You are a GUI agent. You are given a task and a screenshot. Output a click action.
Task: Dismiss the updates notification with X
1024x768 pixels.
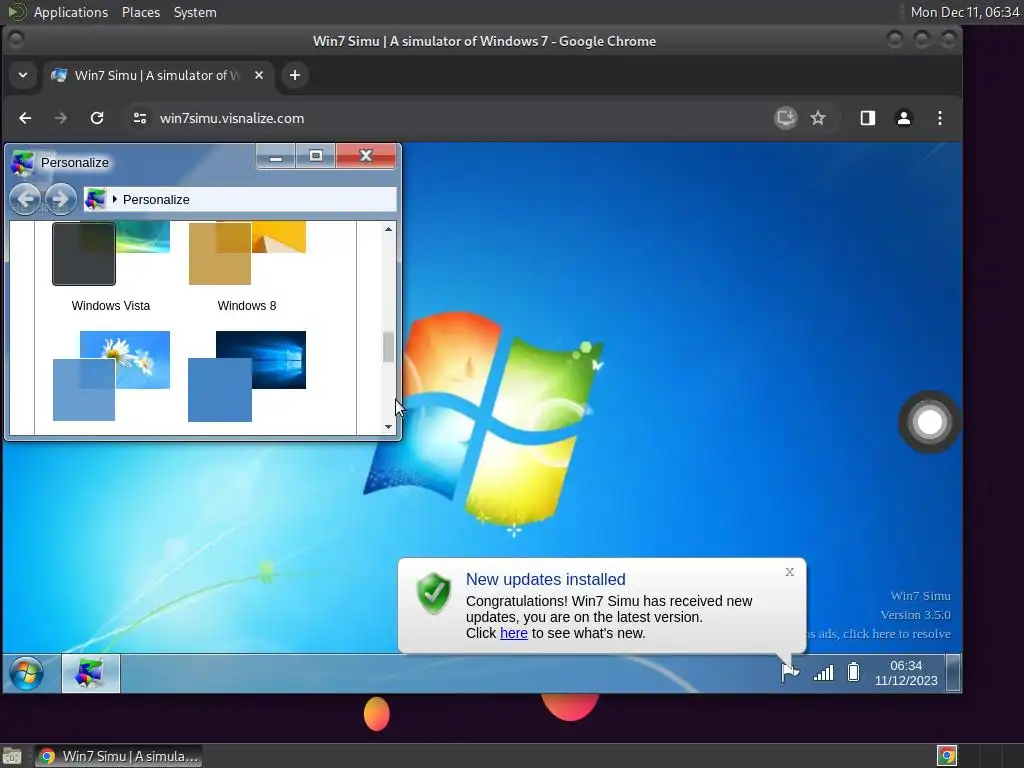click(790, 572)
